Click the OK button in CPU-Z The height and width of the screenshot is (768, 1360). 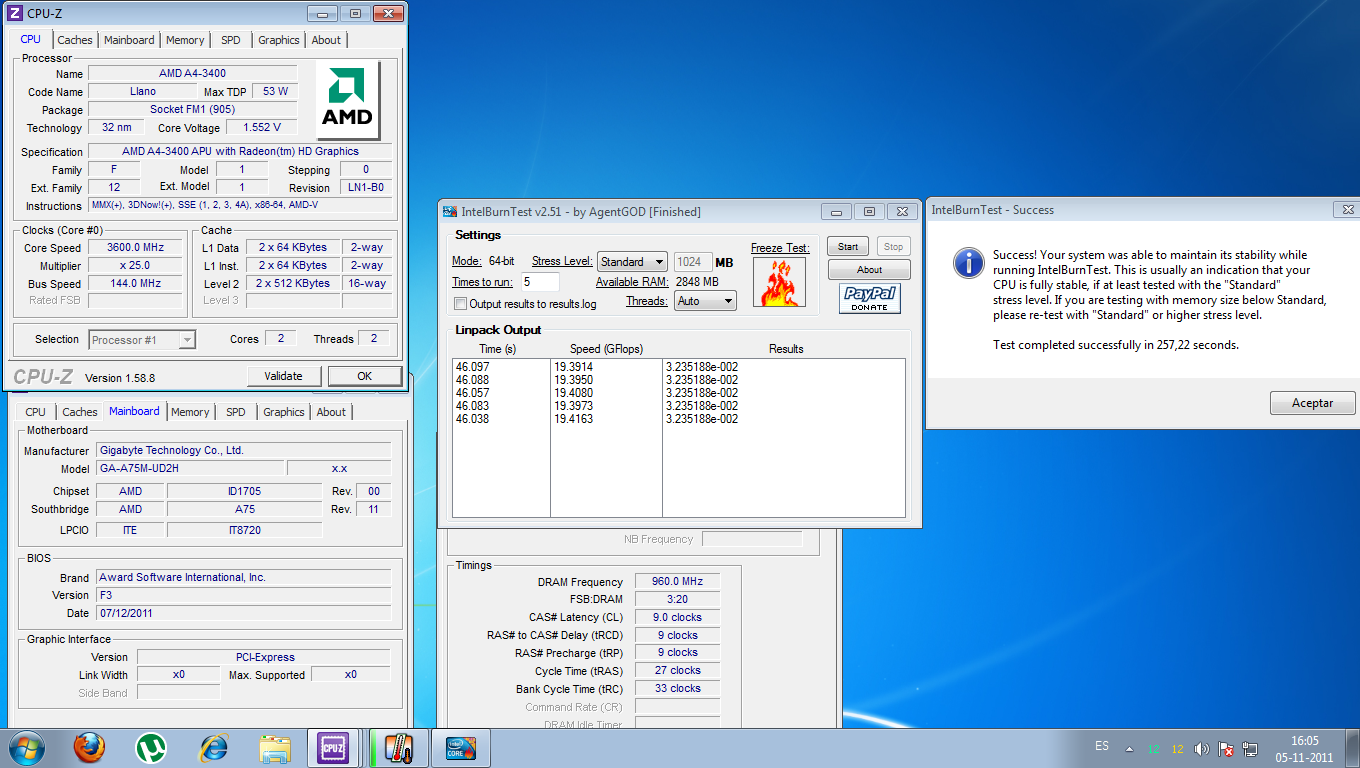pos(365,376)
